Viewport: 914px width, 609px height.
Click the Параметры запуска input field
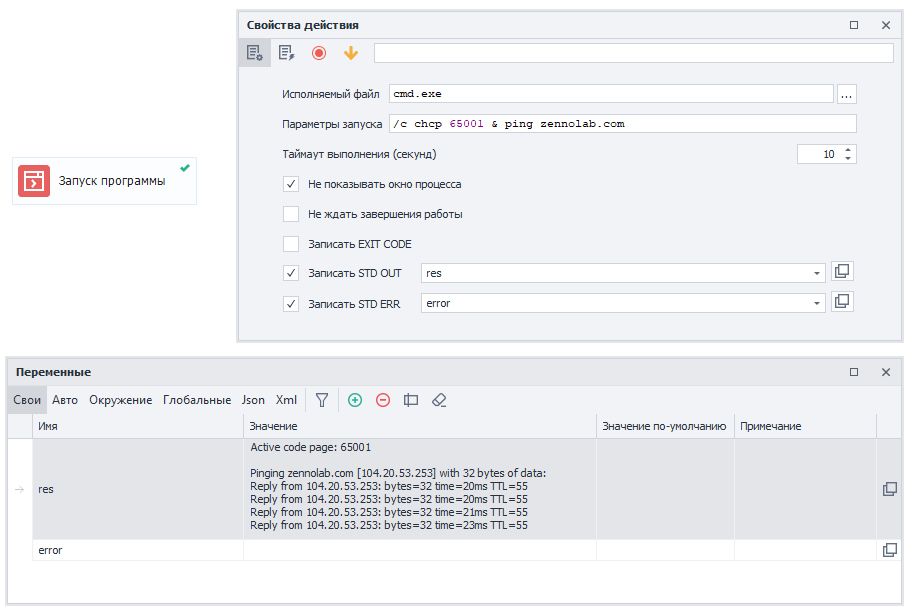(x=623, y=124)
